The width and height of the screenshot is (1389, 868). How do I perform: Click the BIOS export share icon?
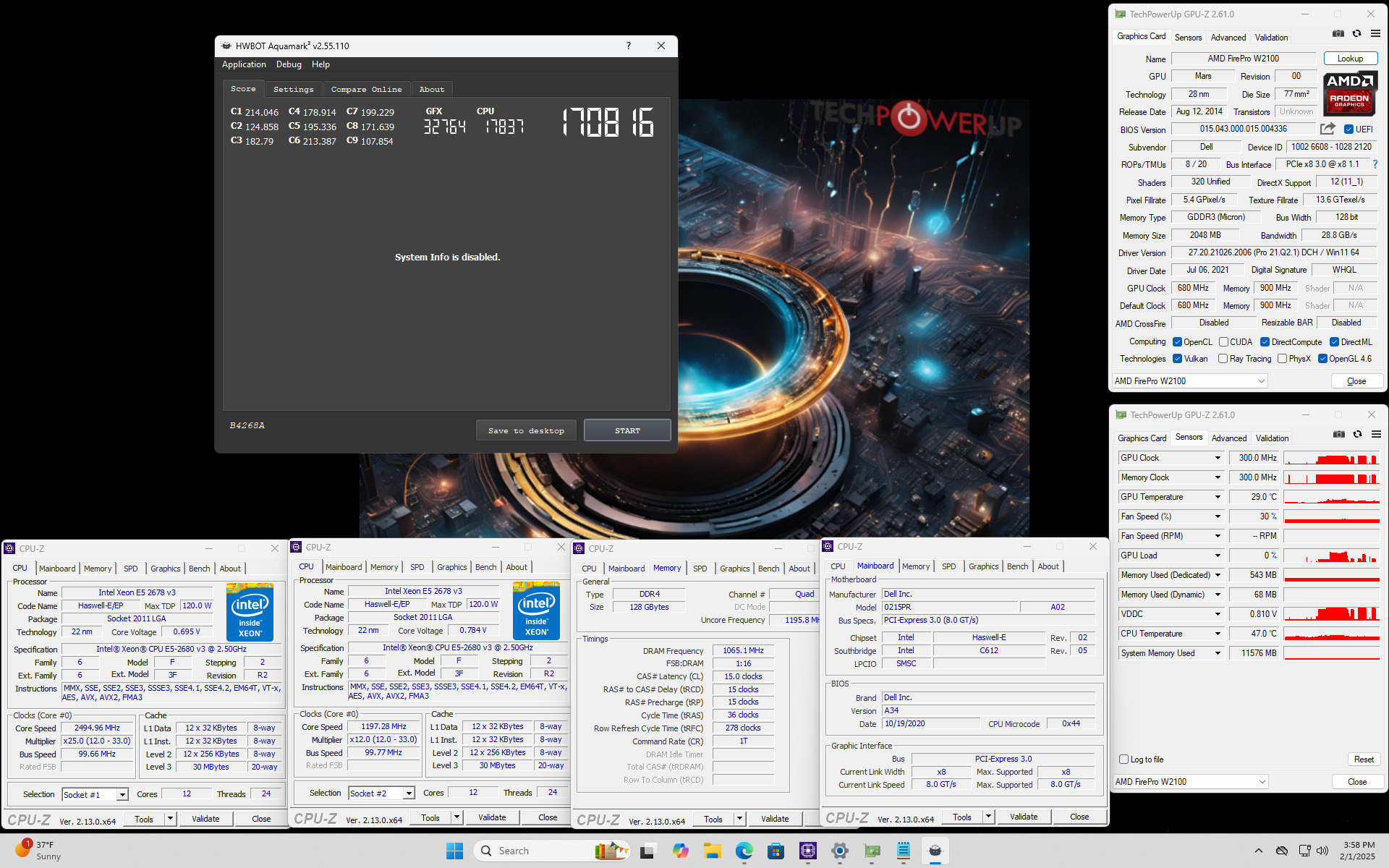click(x=1328, y=129)
